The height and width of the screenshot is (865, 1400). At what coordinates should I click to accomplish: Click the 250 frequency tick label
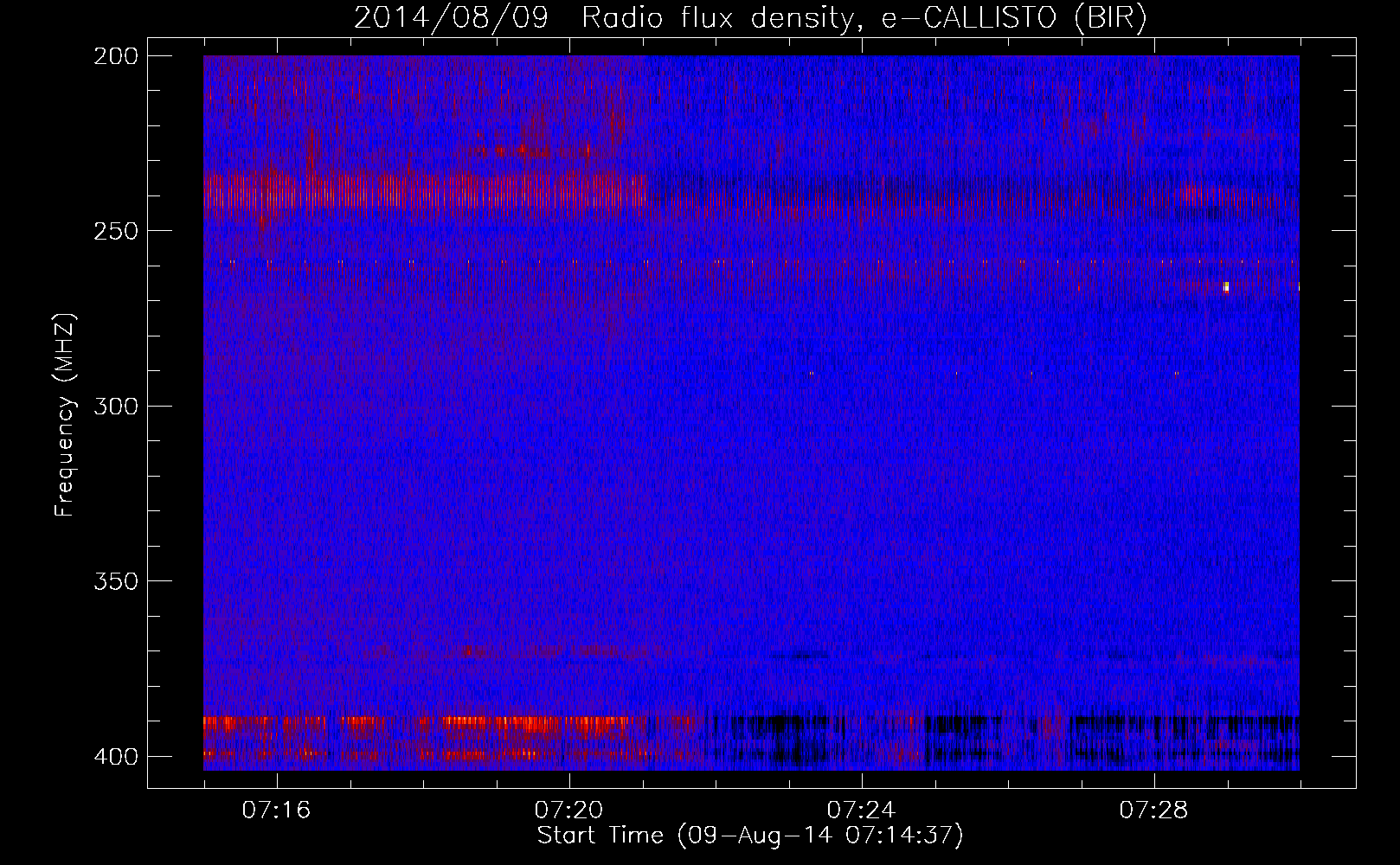(115, 231)
